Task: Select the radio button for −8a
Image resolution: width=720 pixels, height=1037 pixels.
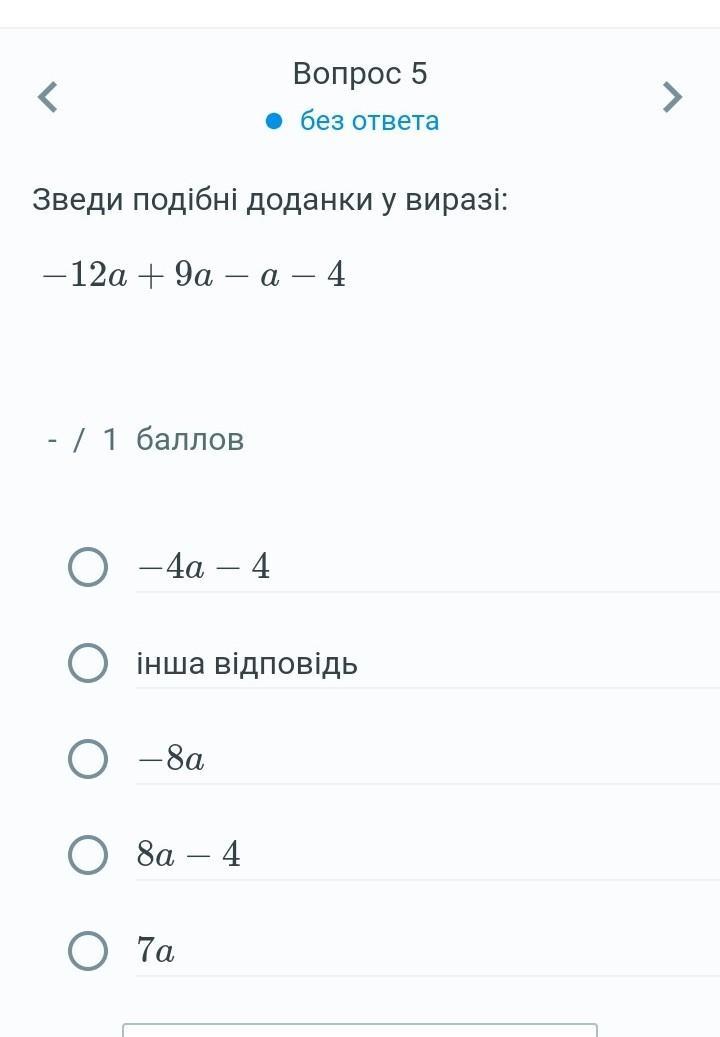Action: (88, 760)
